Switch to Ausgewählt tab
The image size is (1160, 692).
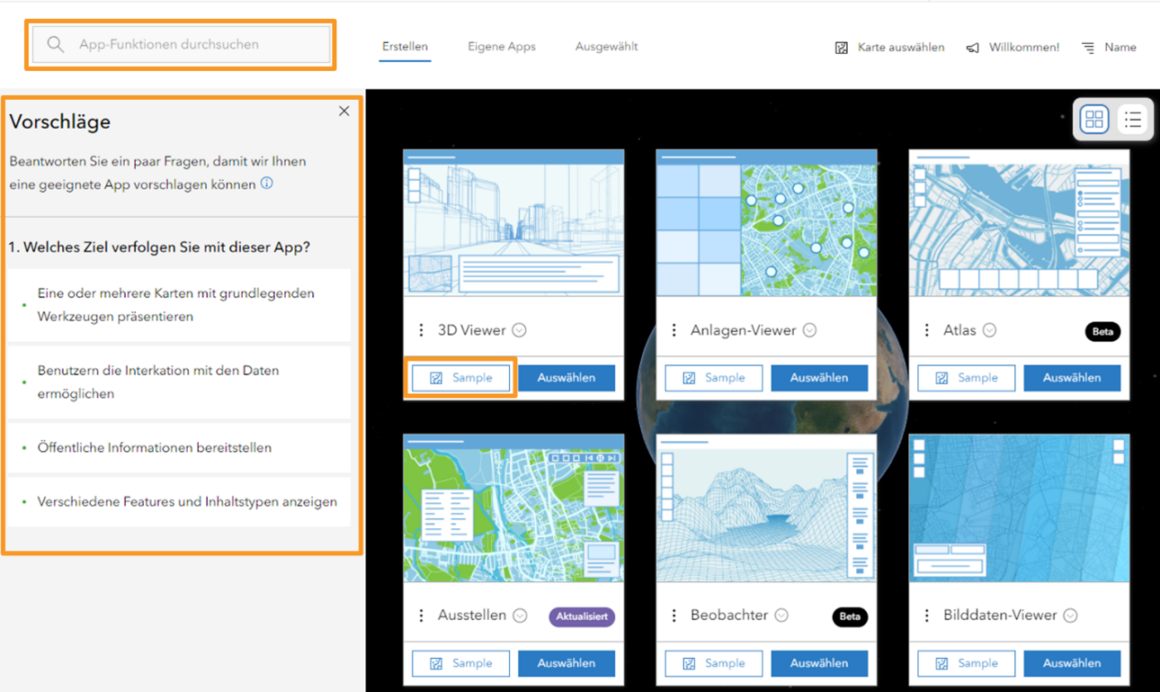pos(607,47)
